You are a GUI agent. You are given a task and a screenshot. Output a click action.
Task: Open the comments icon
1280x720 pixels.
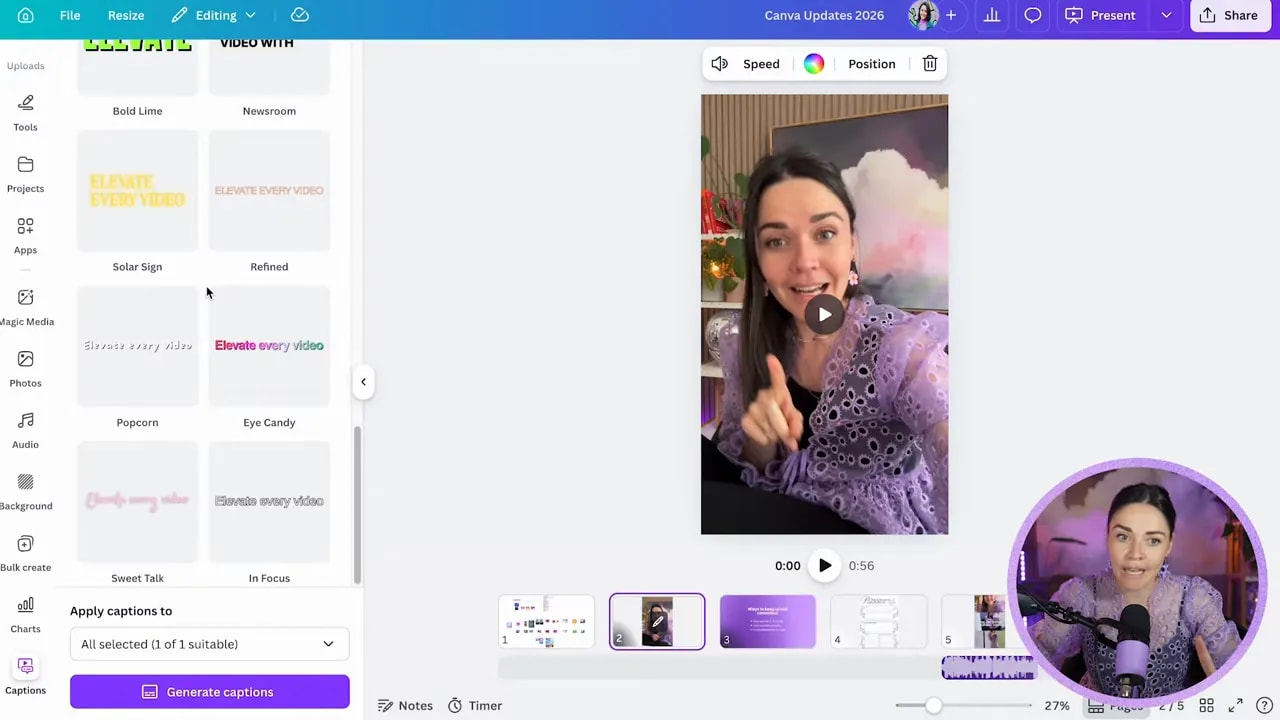tap(1033, 15)
